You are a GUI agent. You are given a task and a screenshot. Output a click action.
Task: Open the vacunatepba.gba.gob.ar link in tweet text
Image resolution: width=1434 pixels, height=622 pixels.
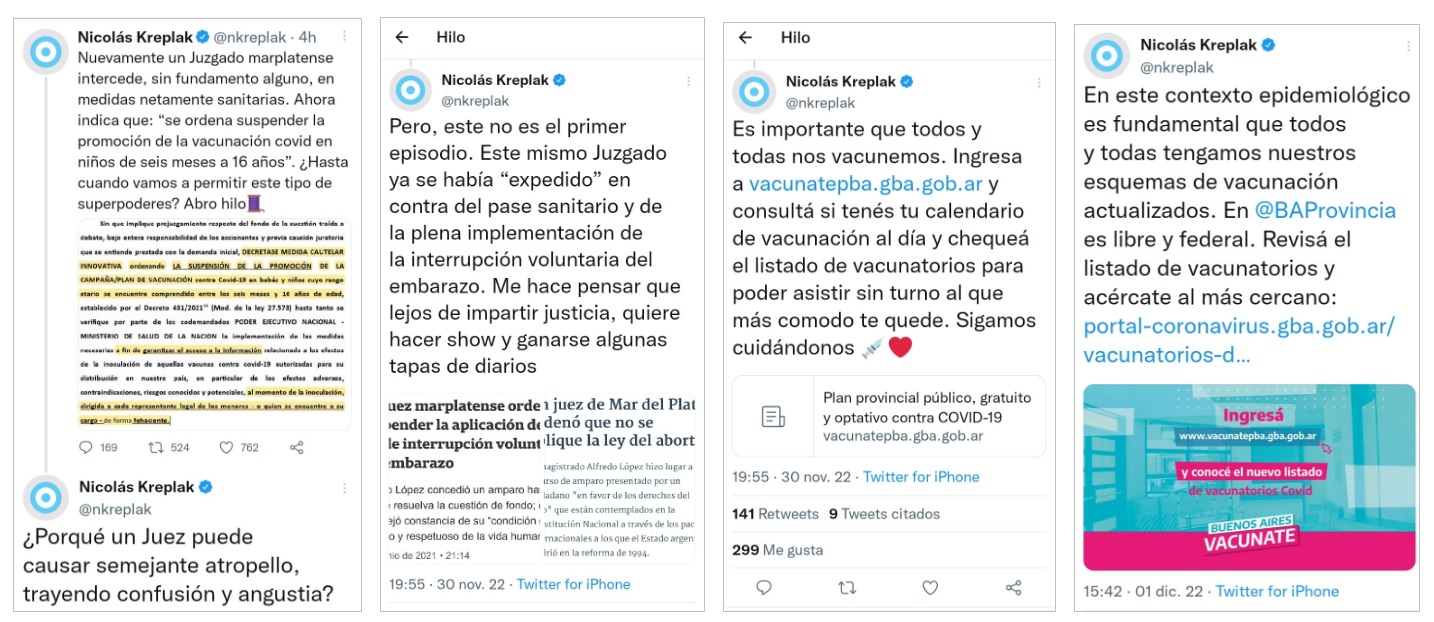pos(866,184)
